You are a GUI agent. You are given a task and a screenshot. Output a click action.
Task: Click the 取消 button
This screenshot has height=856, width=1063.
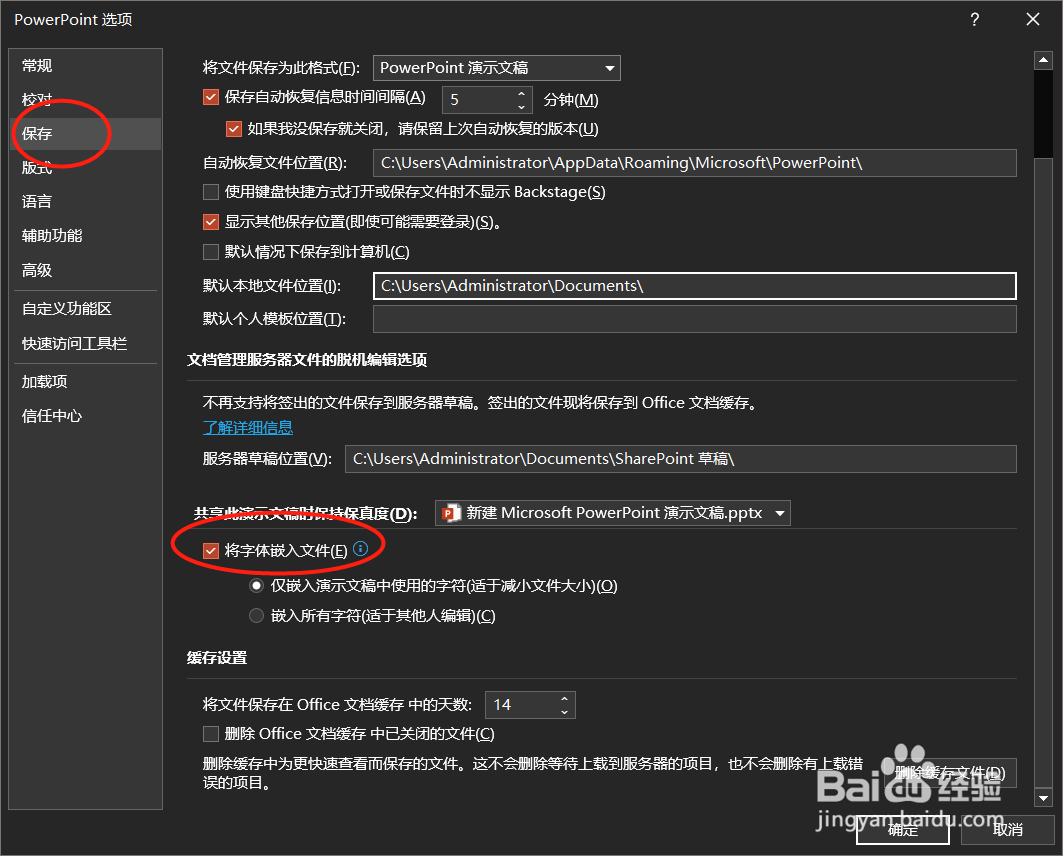click(x=1007, y=830)
